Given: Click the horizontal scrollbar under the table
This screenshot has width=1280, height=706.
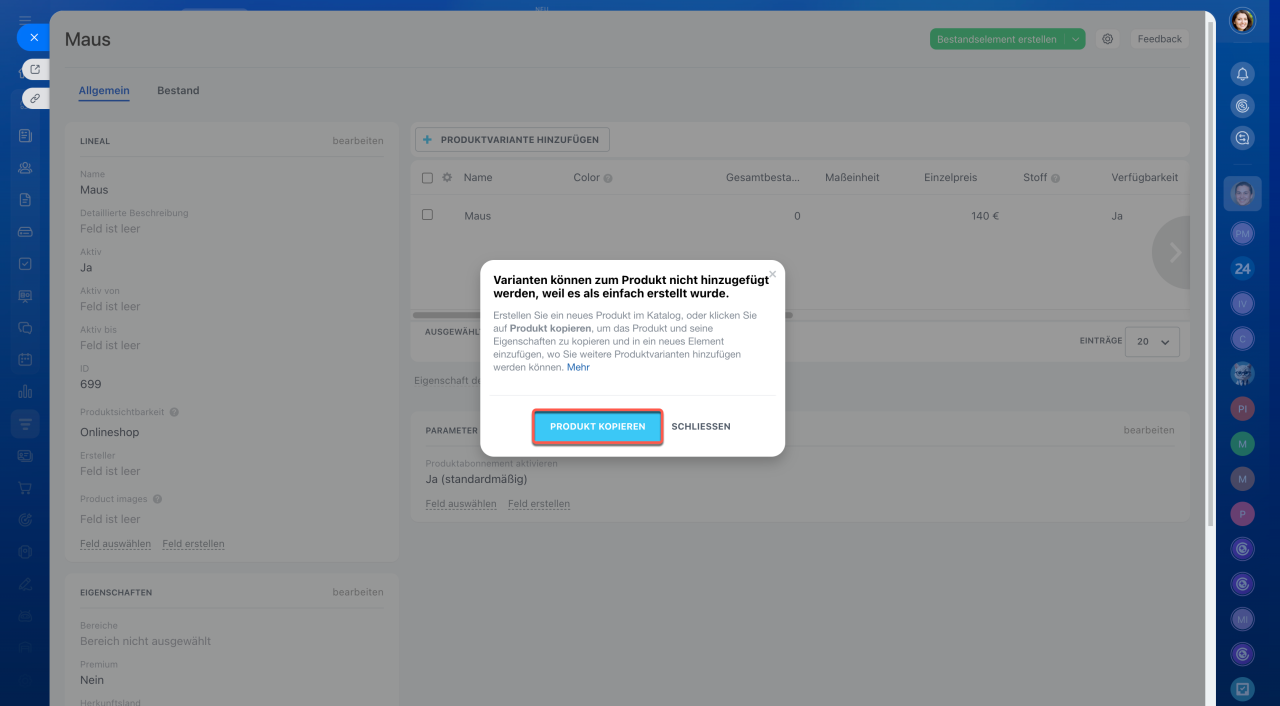Looking at the screenshot, I should coord(602,315).
